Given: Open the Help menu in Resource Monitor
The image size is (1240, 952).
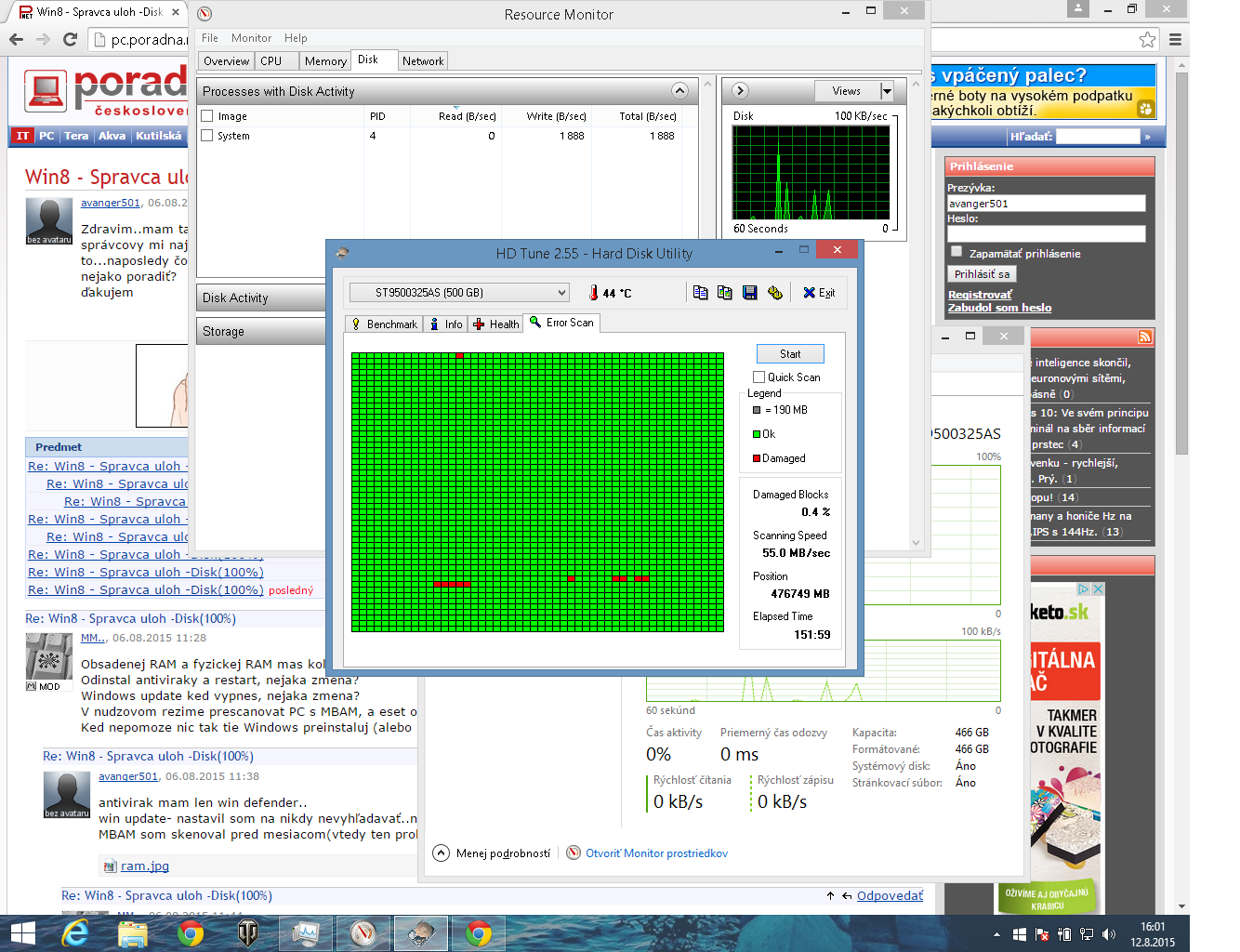Looking at the screenshot, I should (296, 38).
